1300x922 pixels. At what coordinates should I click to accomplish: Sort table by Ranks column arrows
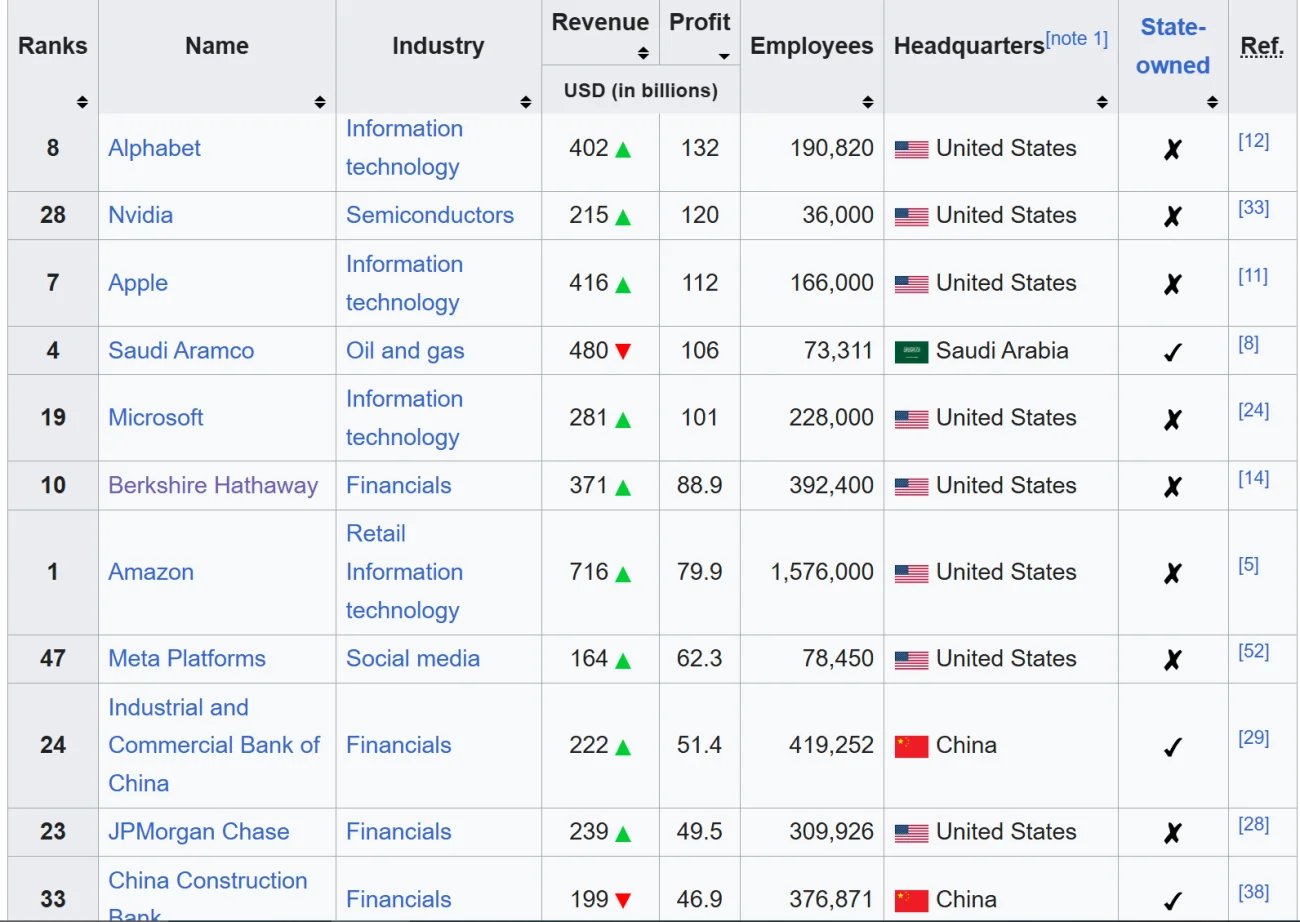pos(82,102)
